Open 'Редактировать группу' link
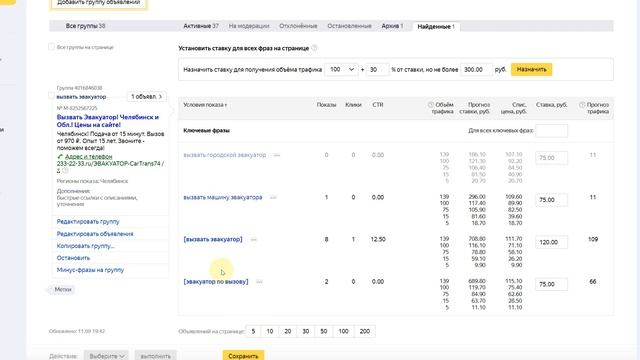640x360 pixels. click(x=88, y=222)
